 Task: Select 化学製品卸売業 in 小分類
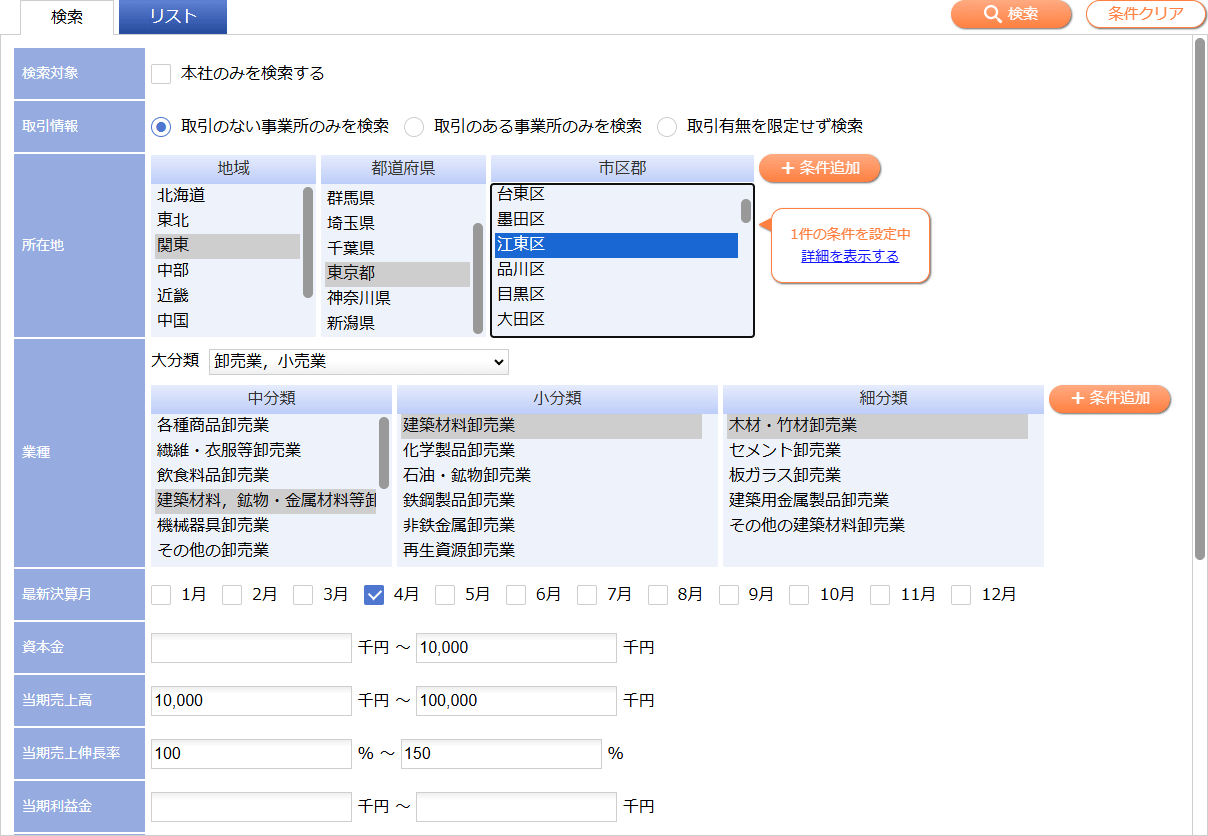tap(551, 451)
